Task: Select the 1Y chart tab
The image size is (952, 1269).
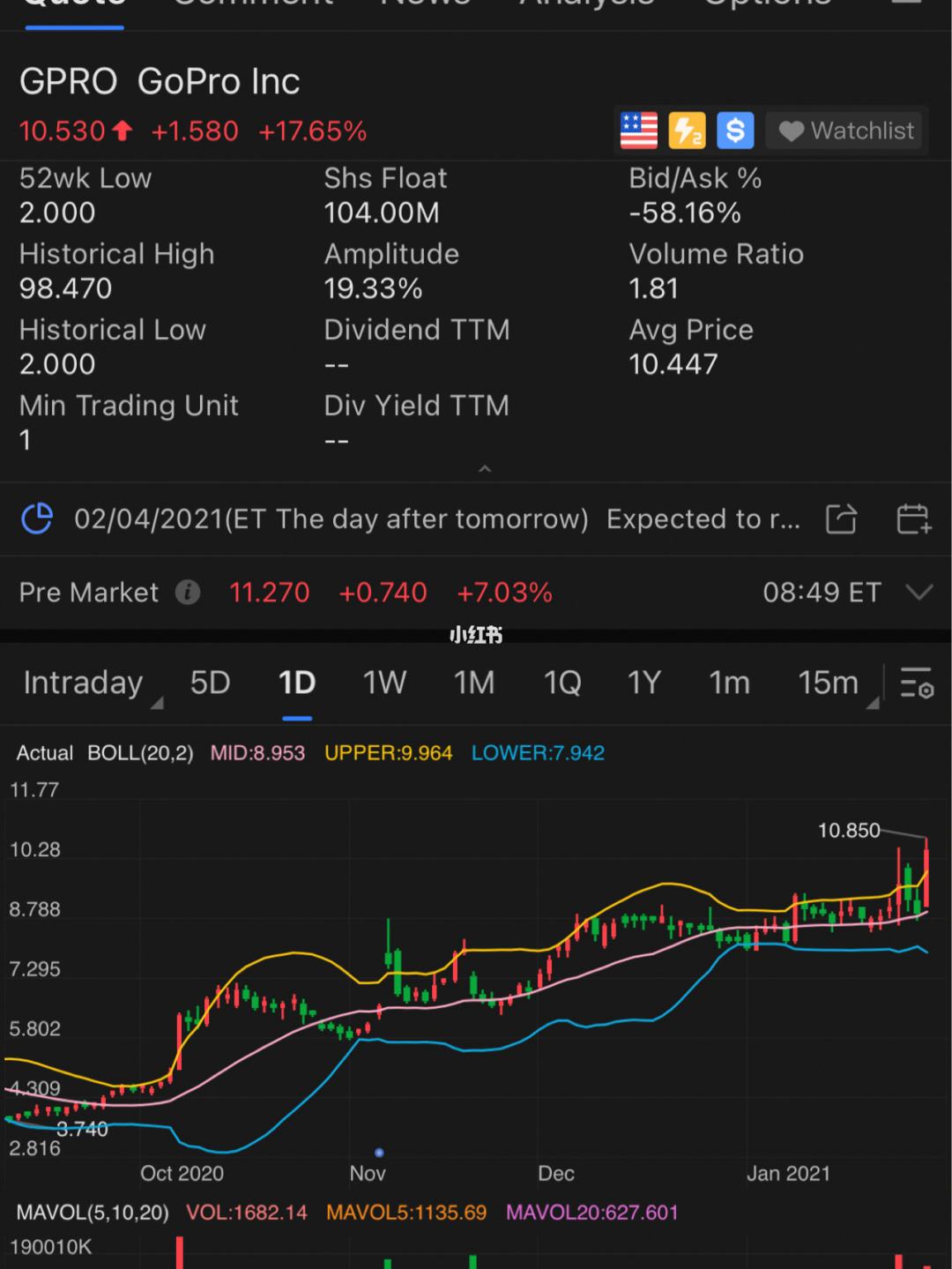Action: (x=643, y=683)
